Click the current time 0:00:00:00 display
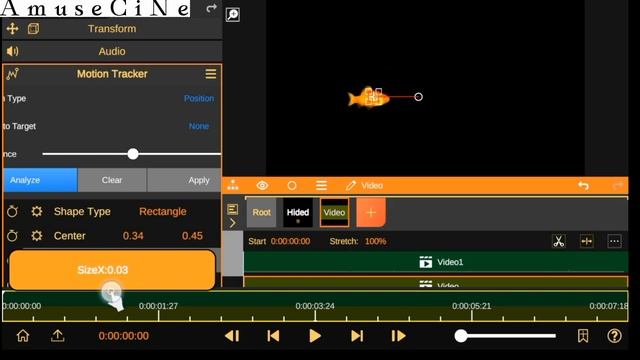 coord(124,336)
